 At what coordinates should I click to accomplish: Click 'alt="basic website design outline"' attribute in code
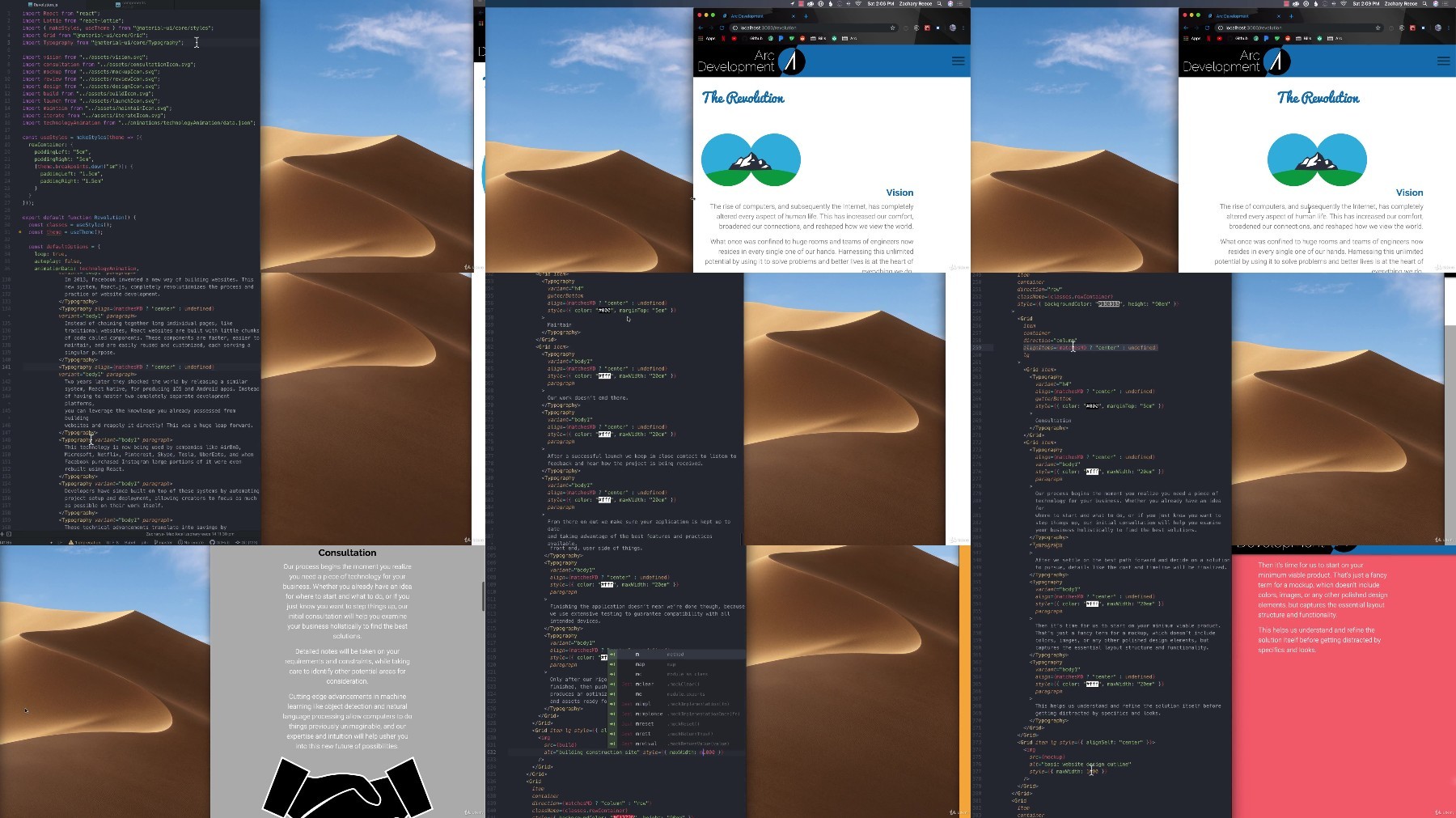pos(1080,764)
